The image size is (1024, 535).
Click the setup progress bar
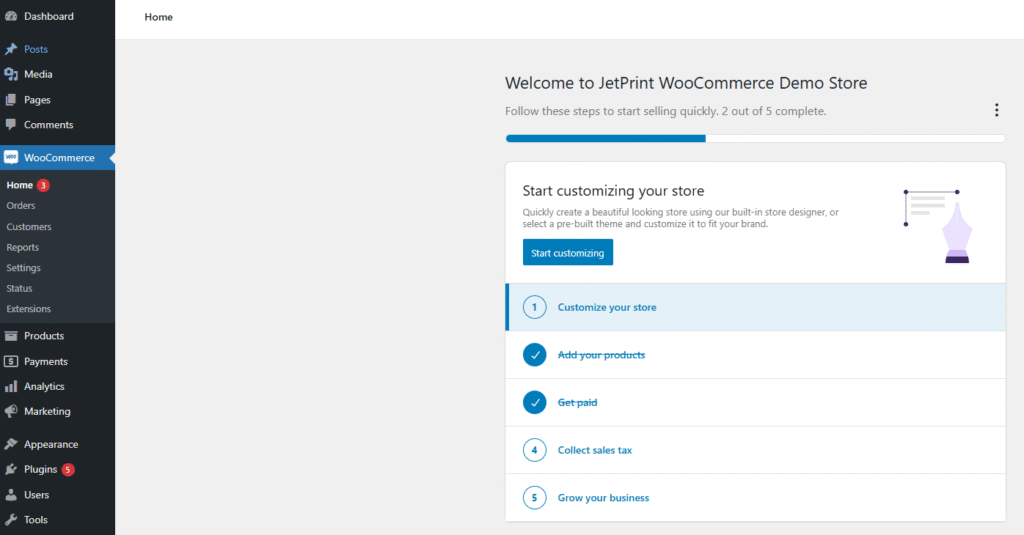[755, 138]
